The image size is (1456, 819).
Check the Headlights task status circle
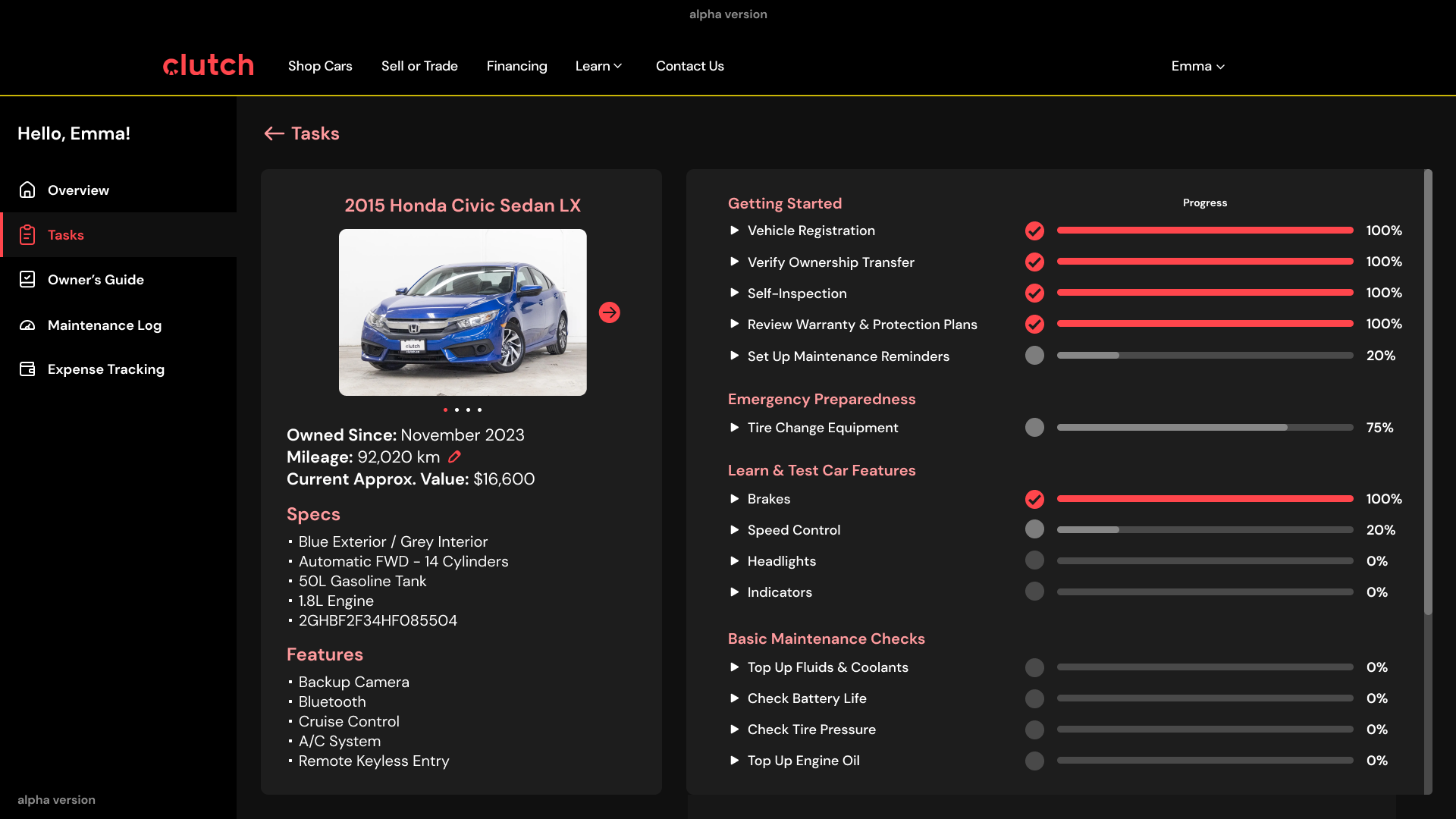tap(1034, 561)
